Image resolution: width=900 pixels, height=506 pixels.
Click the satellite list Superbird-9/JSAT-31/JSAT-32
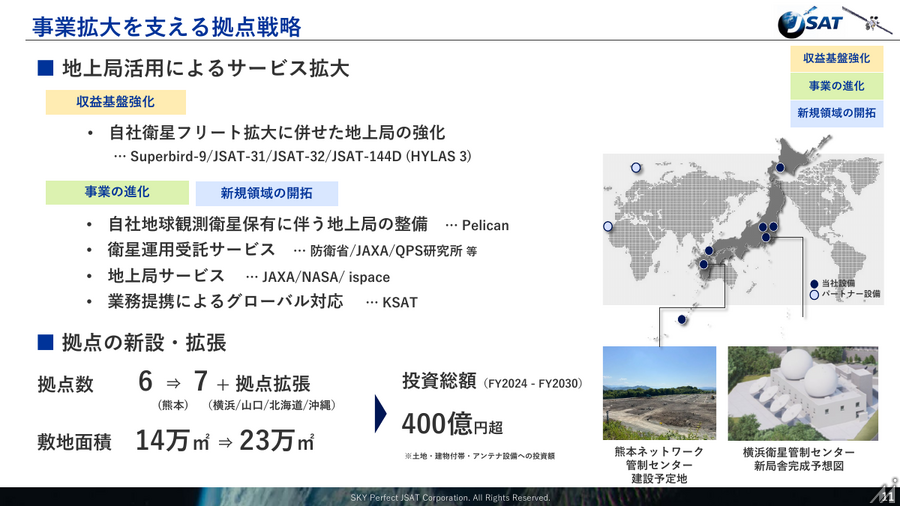click(301, 156)
